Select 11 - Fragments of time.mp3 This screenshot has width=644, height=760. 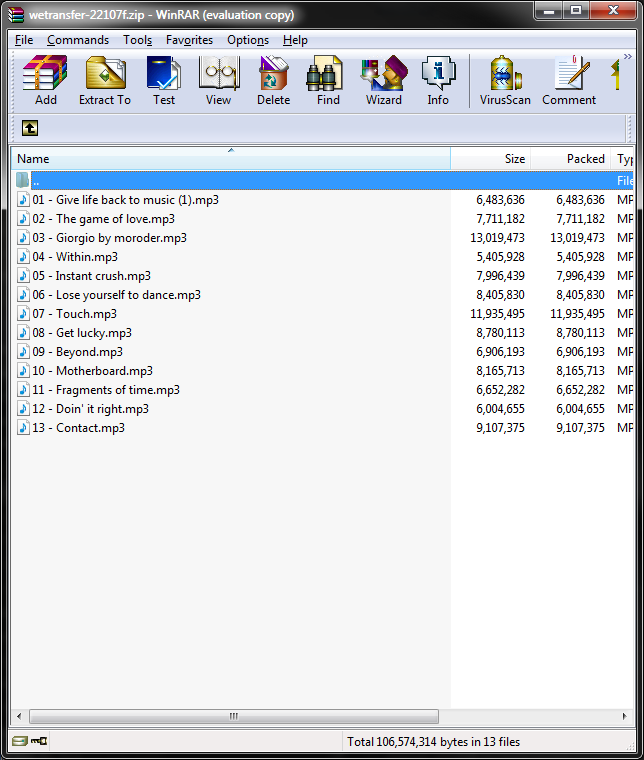[x=106, y=389]
